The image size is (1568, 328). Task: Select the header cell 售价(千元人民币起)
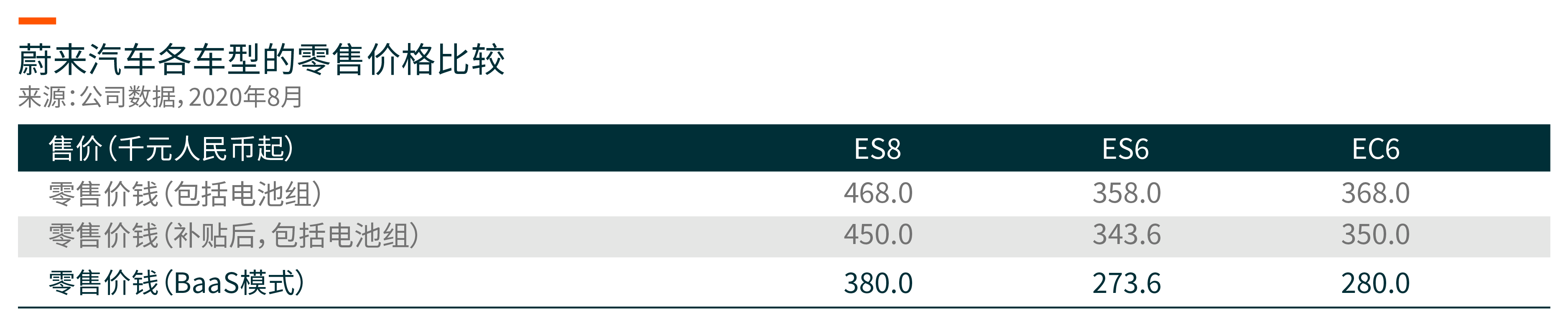pos(171,148)
